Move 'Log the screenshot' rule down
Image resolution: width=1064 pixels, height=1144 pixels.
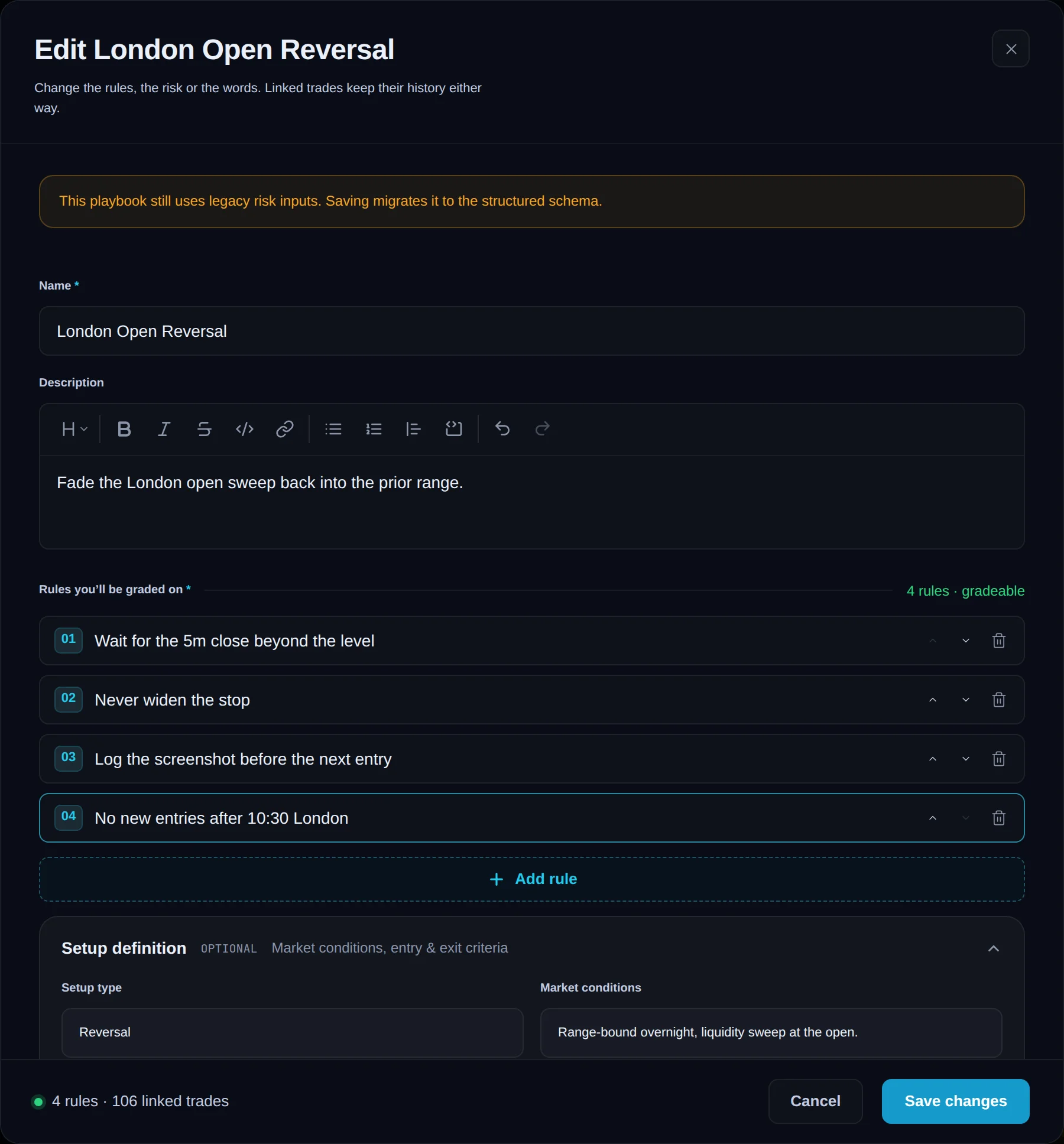(x=966, y=759)
